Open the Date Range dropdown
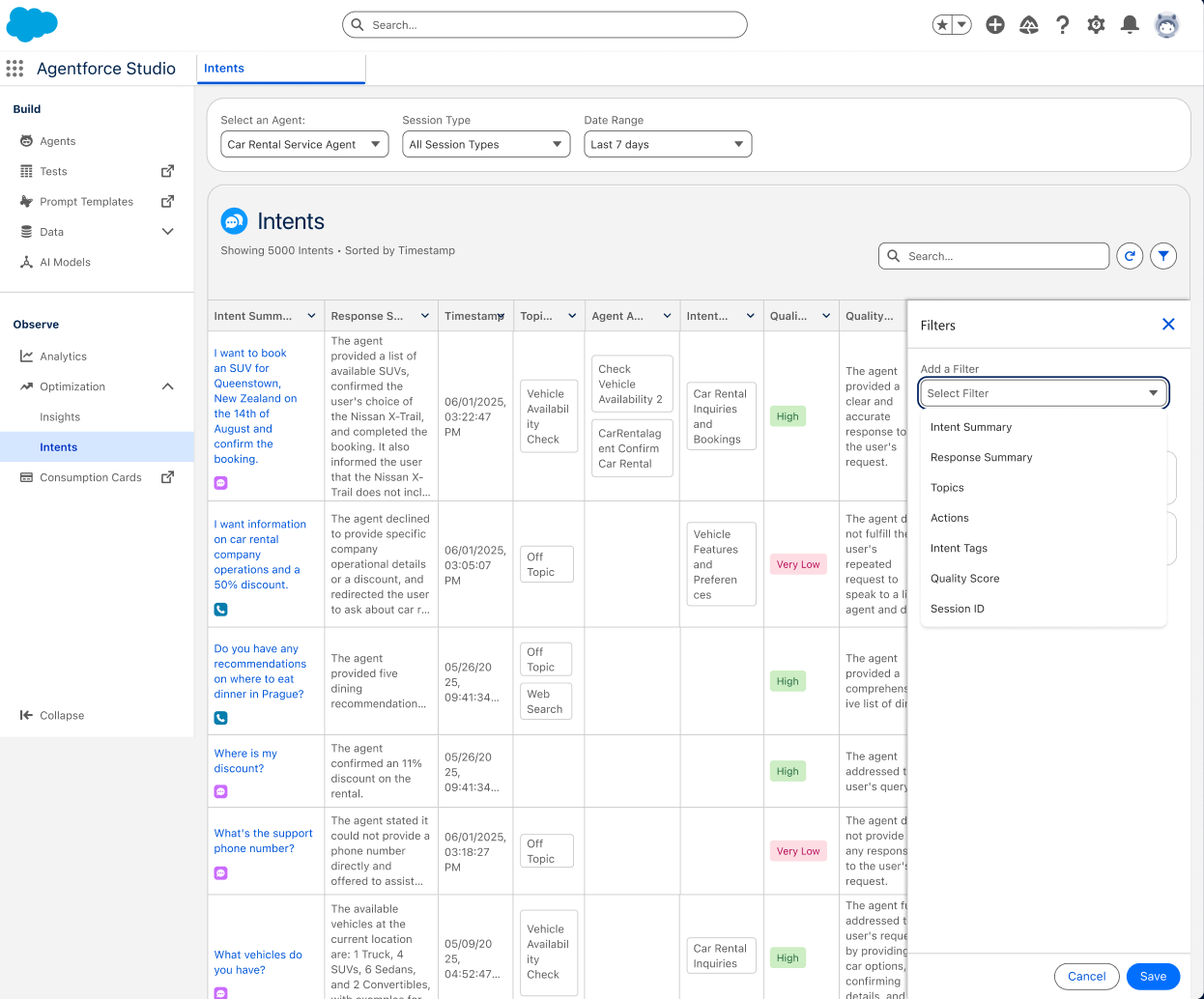 tap(668, 144)
